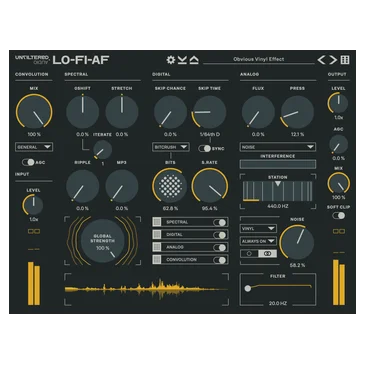Open the Analog Noise type dropdown

tap(277, 147)
